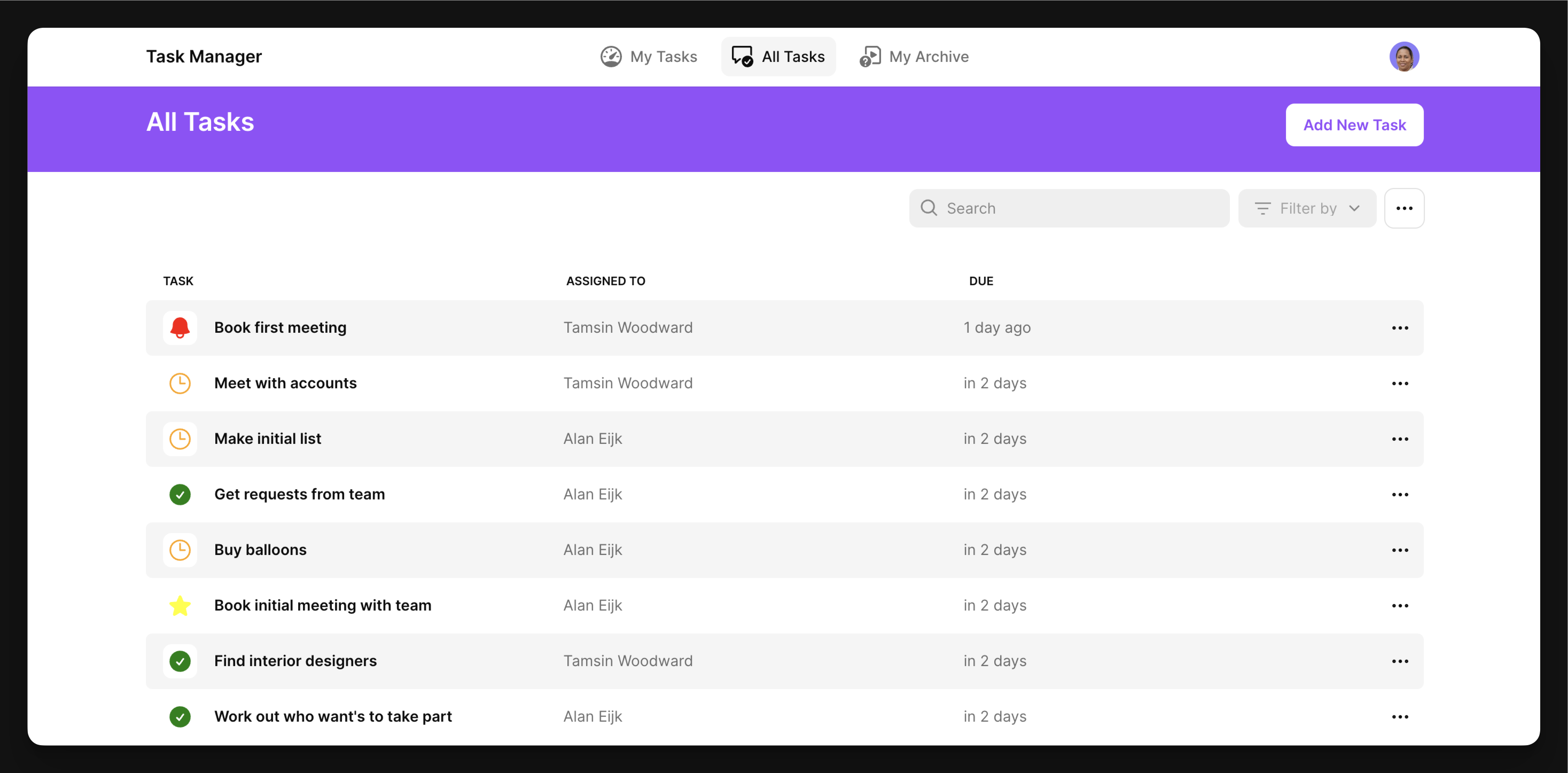
Task: Select Book initial meeting with team task name
Action: tap(323, 606)
